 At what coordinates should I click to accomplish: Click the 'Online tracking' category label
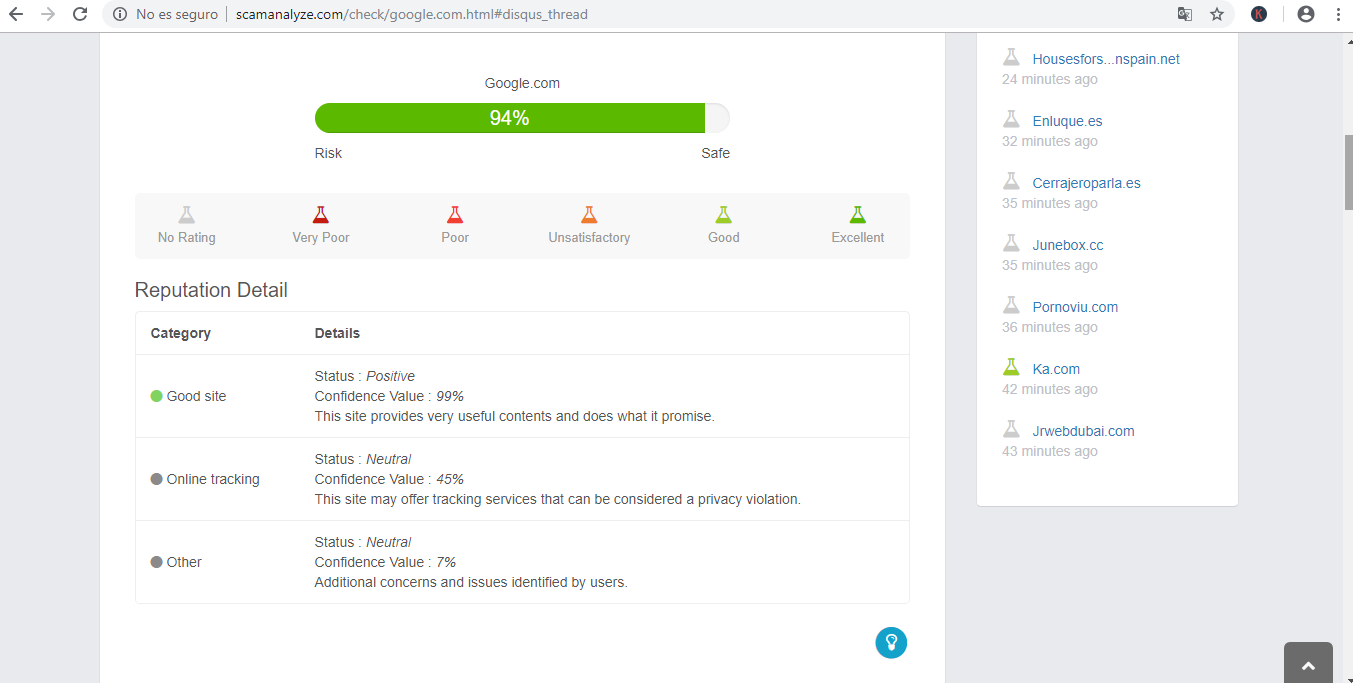[x=213, y=479]
